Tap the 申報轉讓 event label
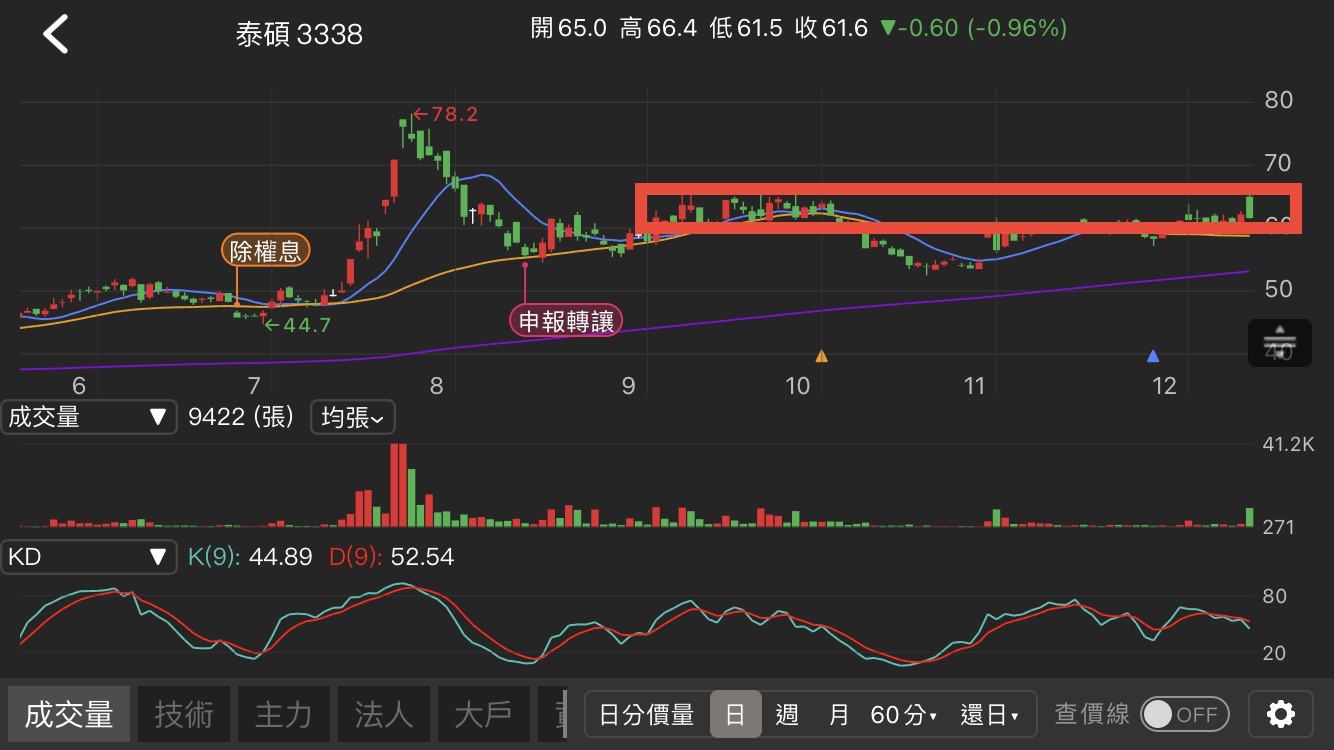This screenshot has height=750, width=1334. pos(566,321)
